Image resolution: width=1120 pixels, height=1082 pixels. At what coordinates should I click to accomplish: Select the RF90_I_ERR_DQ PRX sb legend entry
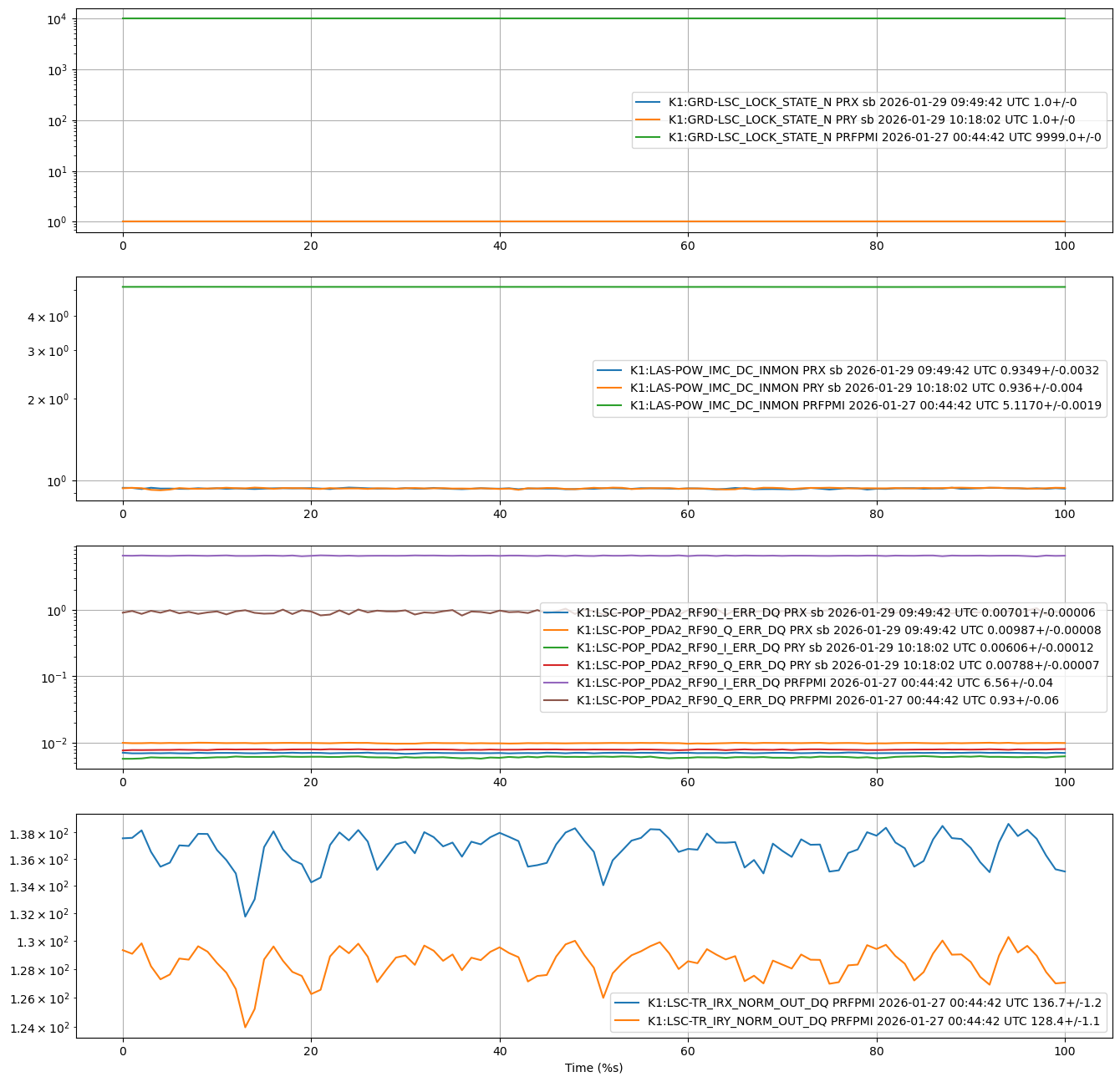(836, 612)
